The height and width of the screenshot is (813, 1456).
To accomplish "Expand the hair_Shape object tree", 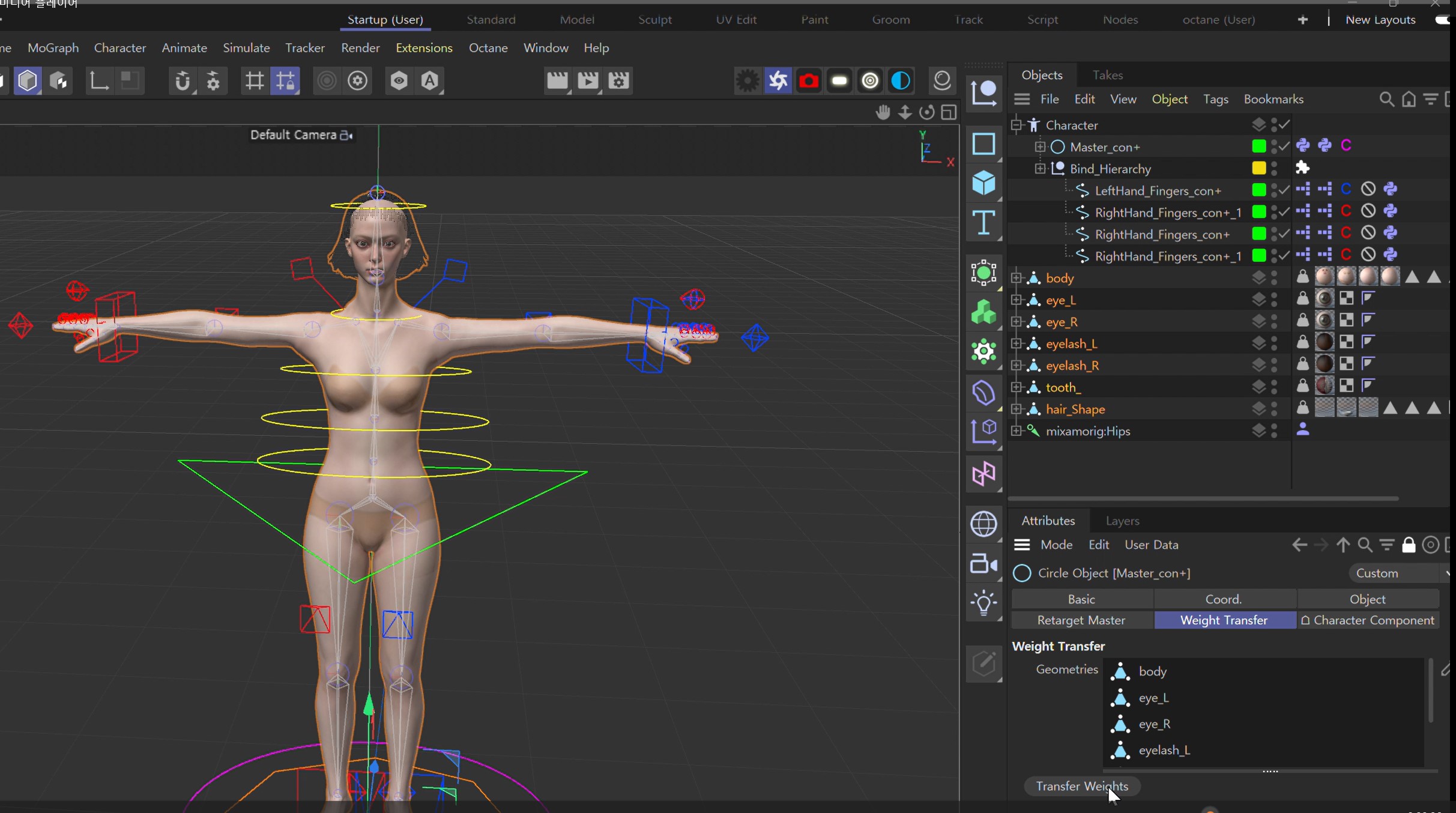I will (x=1016, y=409).
